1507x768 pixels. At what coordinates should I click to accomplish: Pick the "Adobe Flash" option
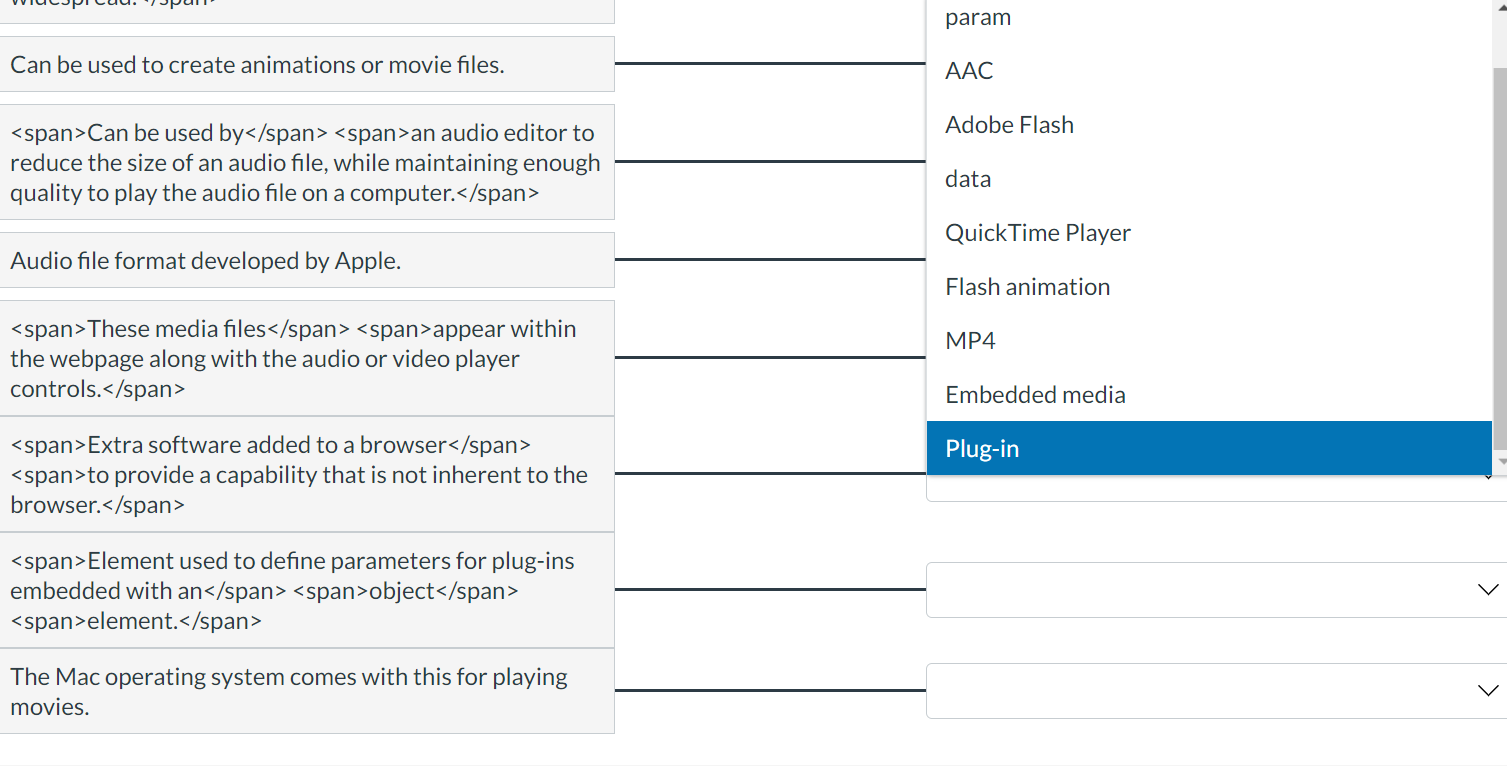tap(1009, 125)
